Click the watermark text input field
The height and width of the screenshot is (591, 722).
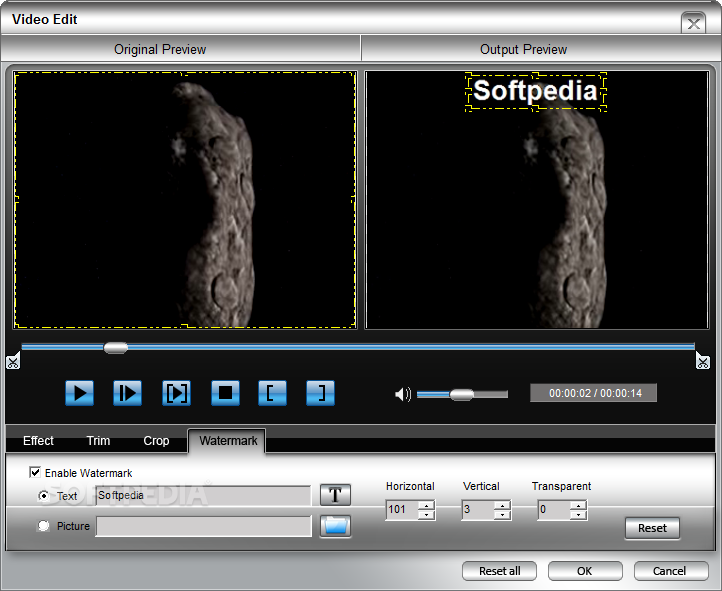point(204,496)
